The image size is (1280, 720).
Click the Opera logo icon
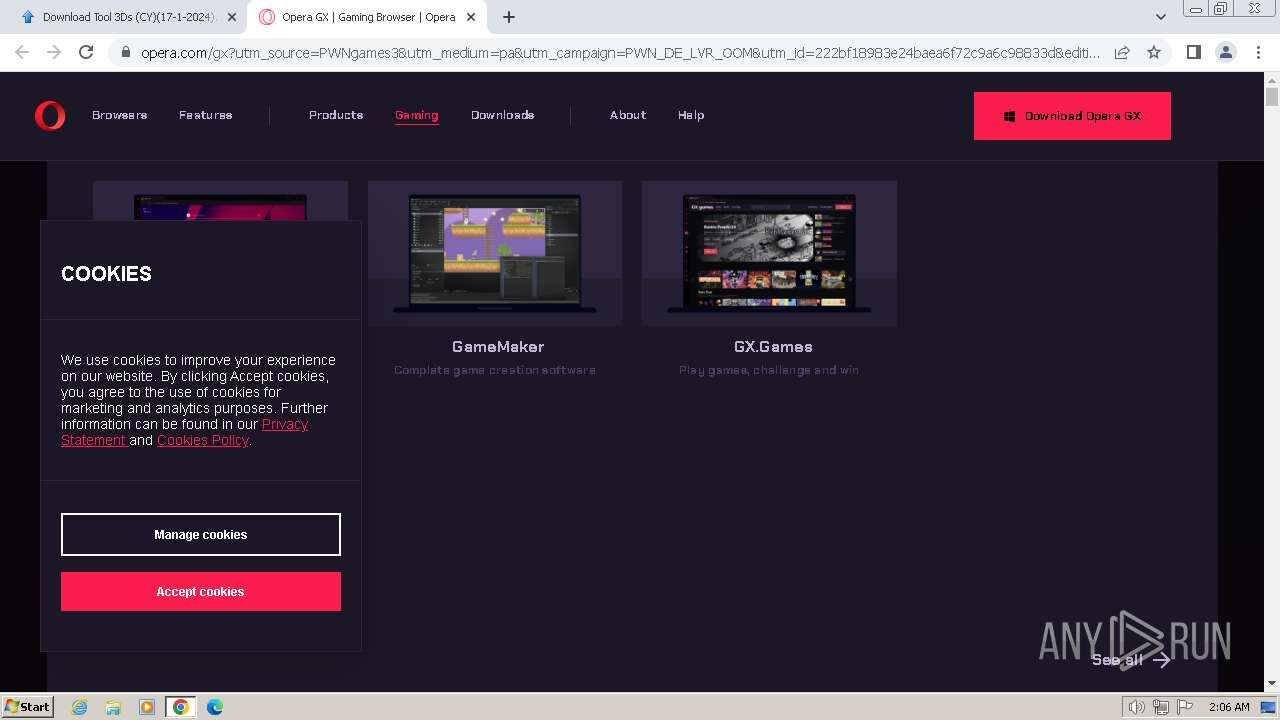click(49, 116)
